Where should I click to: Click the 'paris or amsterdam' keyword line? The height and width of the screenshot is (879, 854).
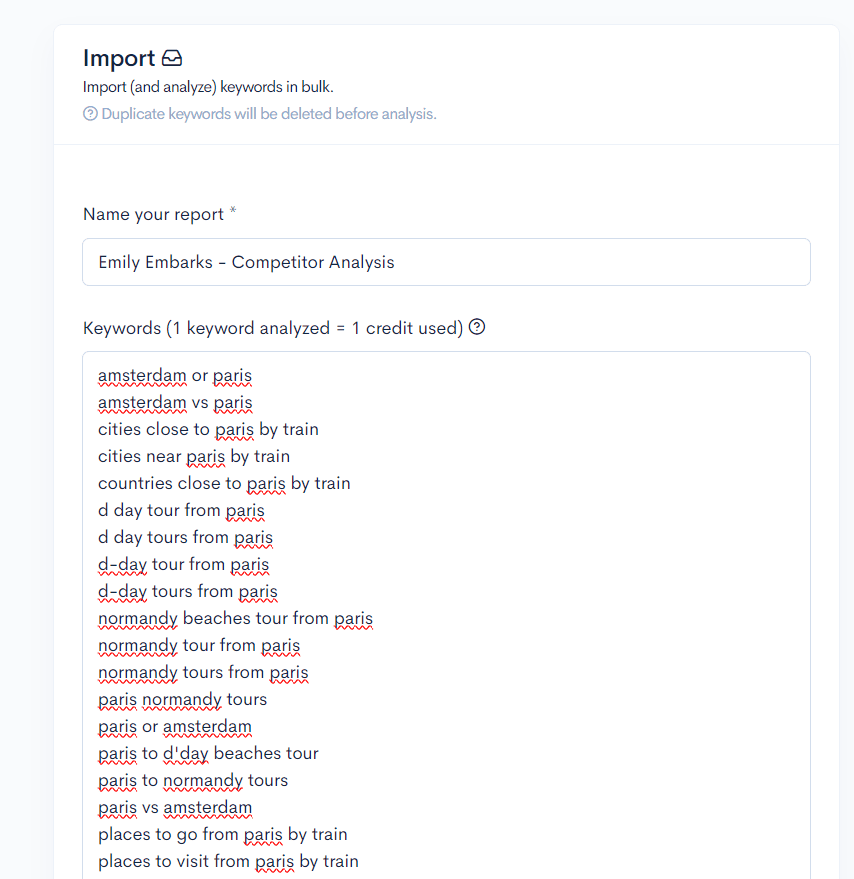175,727
